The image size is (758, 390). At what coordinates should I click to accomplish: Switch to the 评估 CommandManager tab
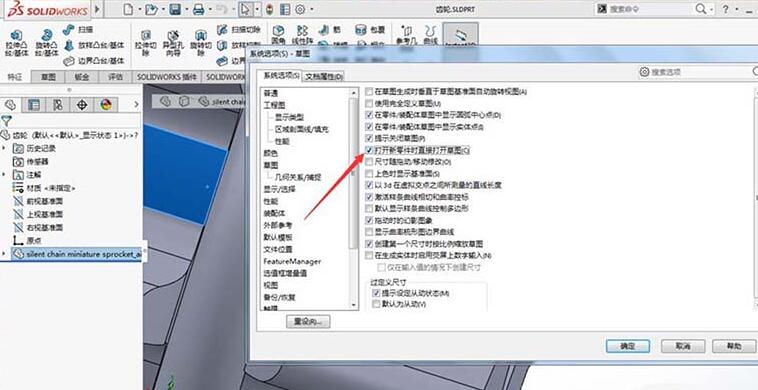pyautogui.click(x=115, y=77)
